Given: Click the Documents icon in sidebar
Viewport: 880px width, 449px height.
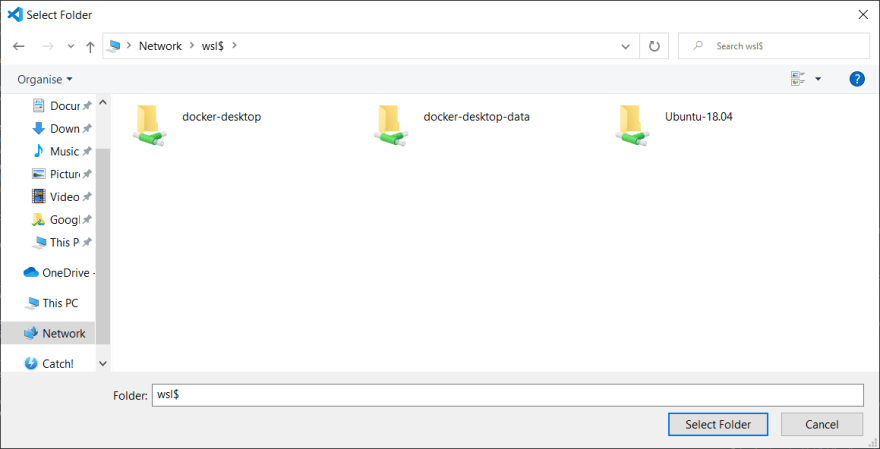Looking at the screenshot, I should pos(38,105).
